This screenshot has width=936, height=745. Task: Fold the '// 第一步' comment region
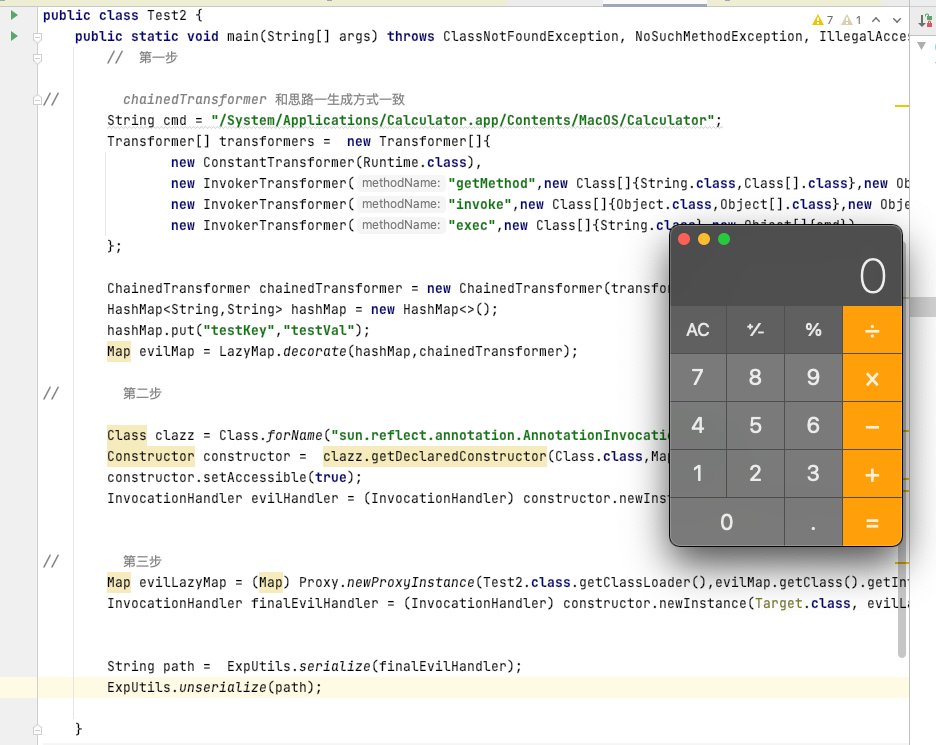click(38, 58)
